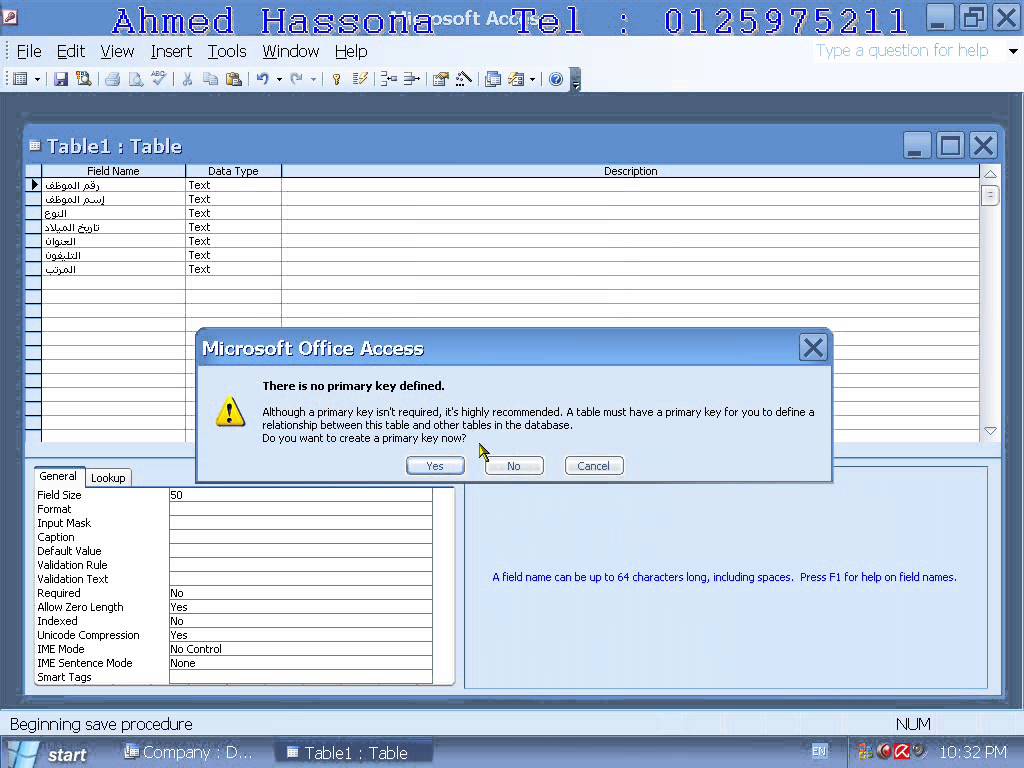Image resolution: width=1024 pixels, height=768 pixels.
Task: Open Toolbar Options chevron at toolbar end
Action: coord(575,80)
